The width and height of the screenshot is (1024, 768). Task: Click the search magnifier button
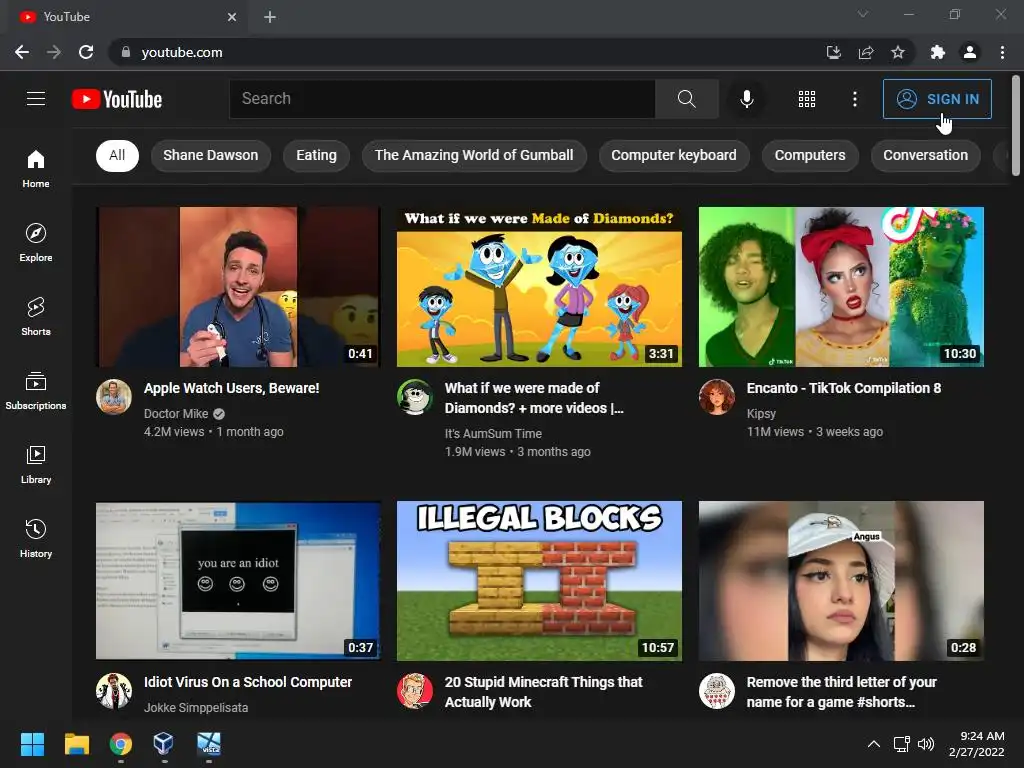(686, 99)
